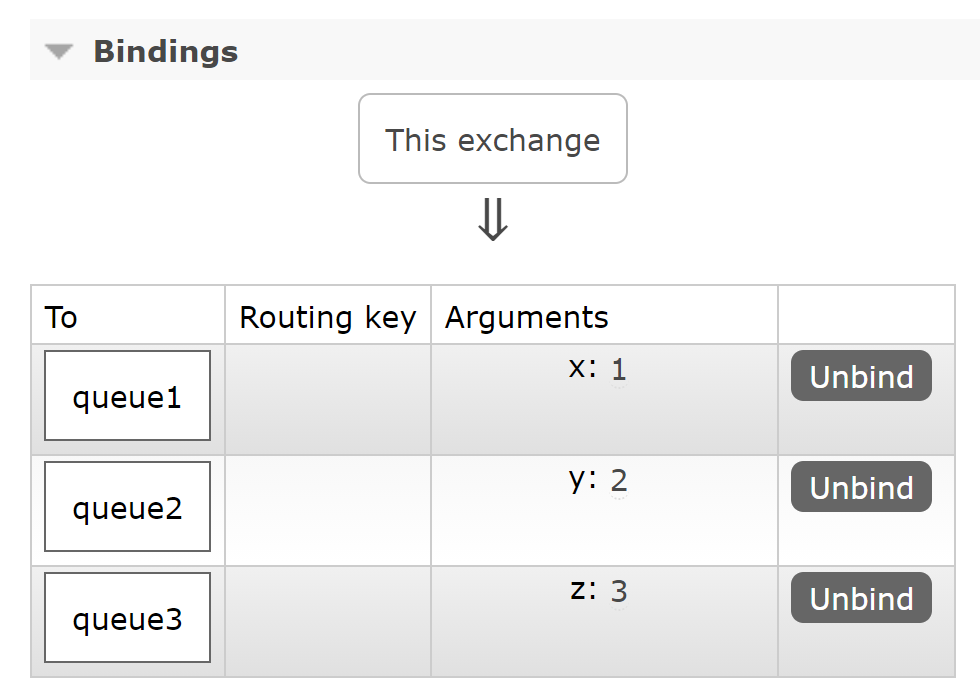Click the This exchange box
This screenshot has width=980, height=695.
[x=492, y=139]
